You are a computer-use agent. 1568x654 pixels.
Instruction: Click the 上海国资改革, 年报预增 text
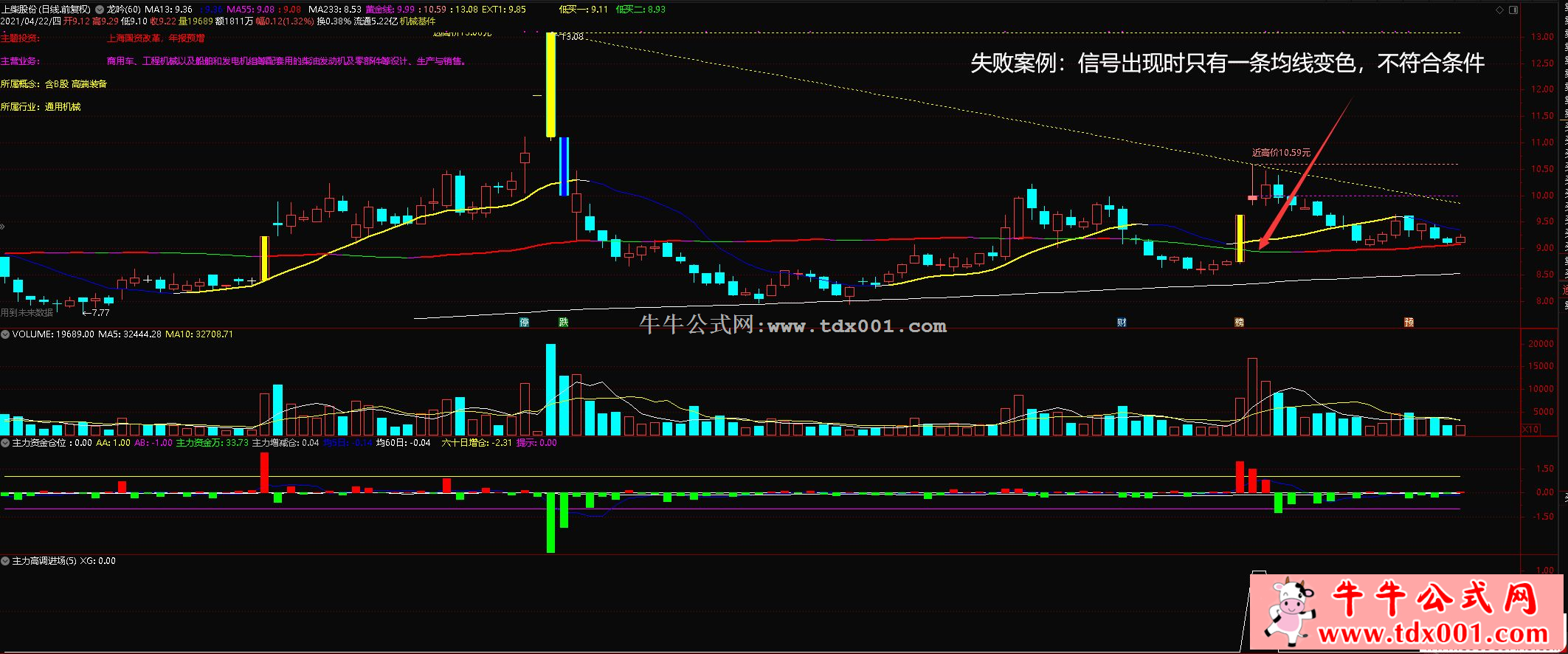tap(156, 38)
